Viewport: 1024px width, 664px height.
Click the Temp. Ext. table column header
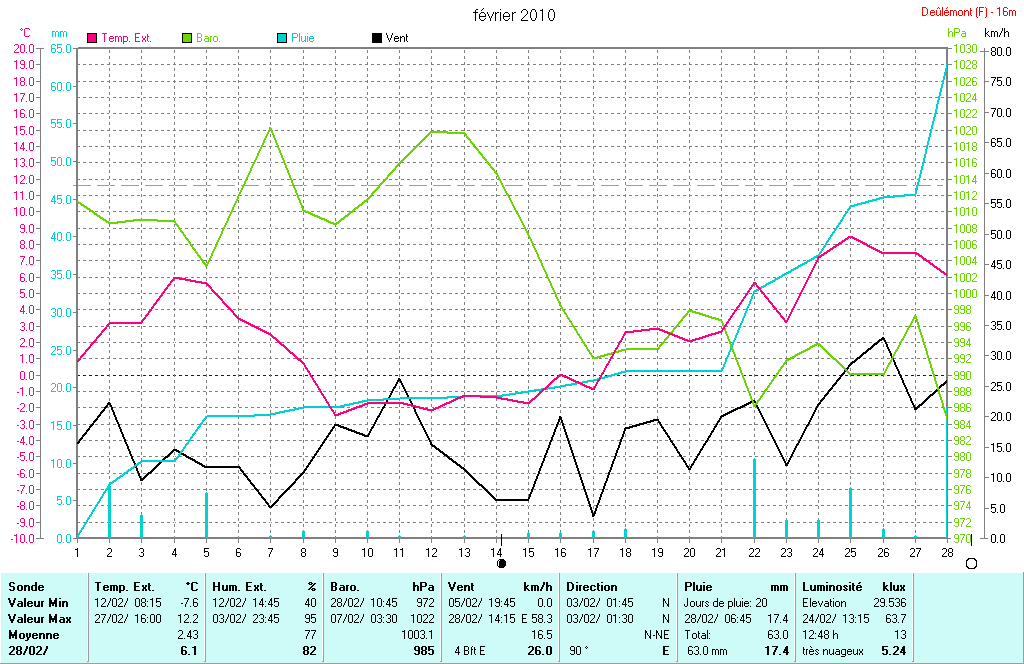124,587
